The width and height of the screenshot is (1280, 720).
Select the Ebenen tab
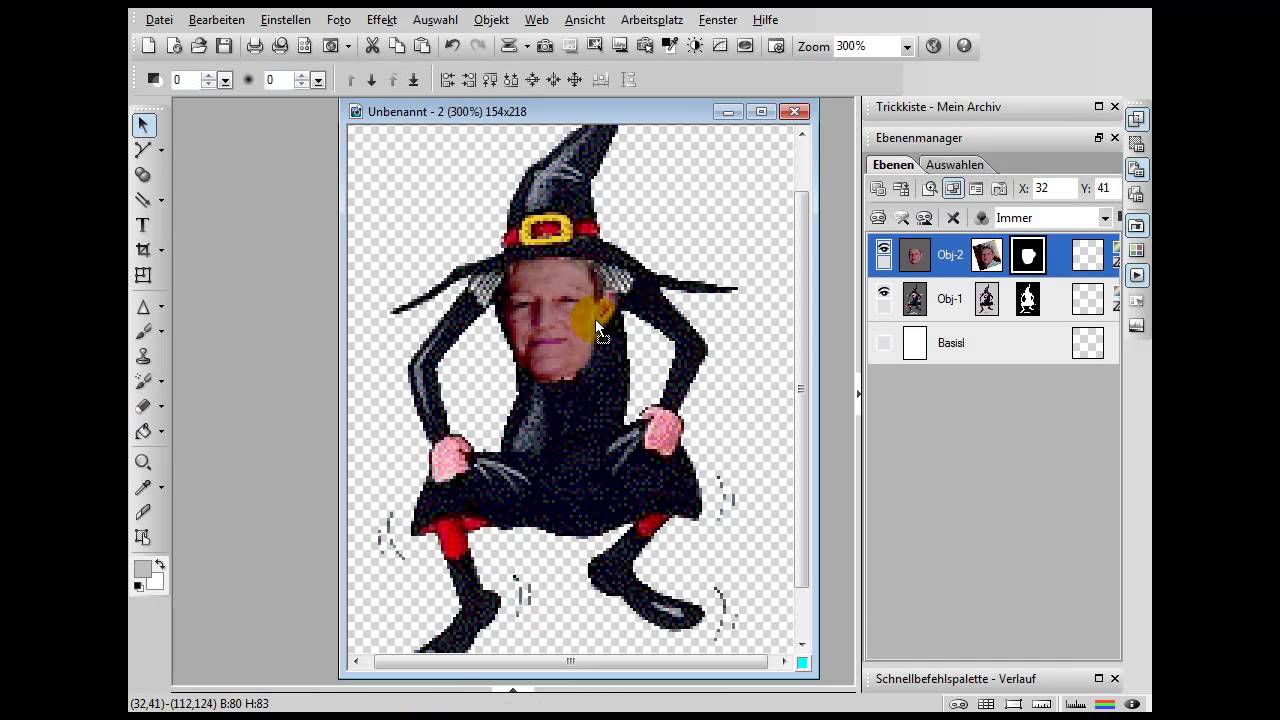893,165
